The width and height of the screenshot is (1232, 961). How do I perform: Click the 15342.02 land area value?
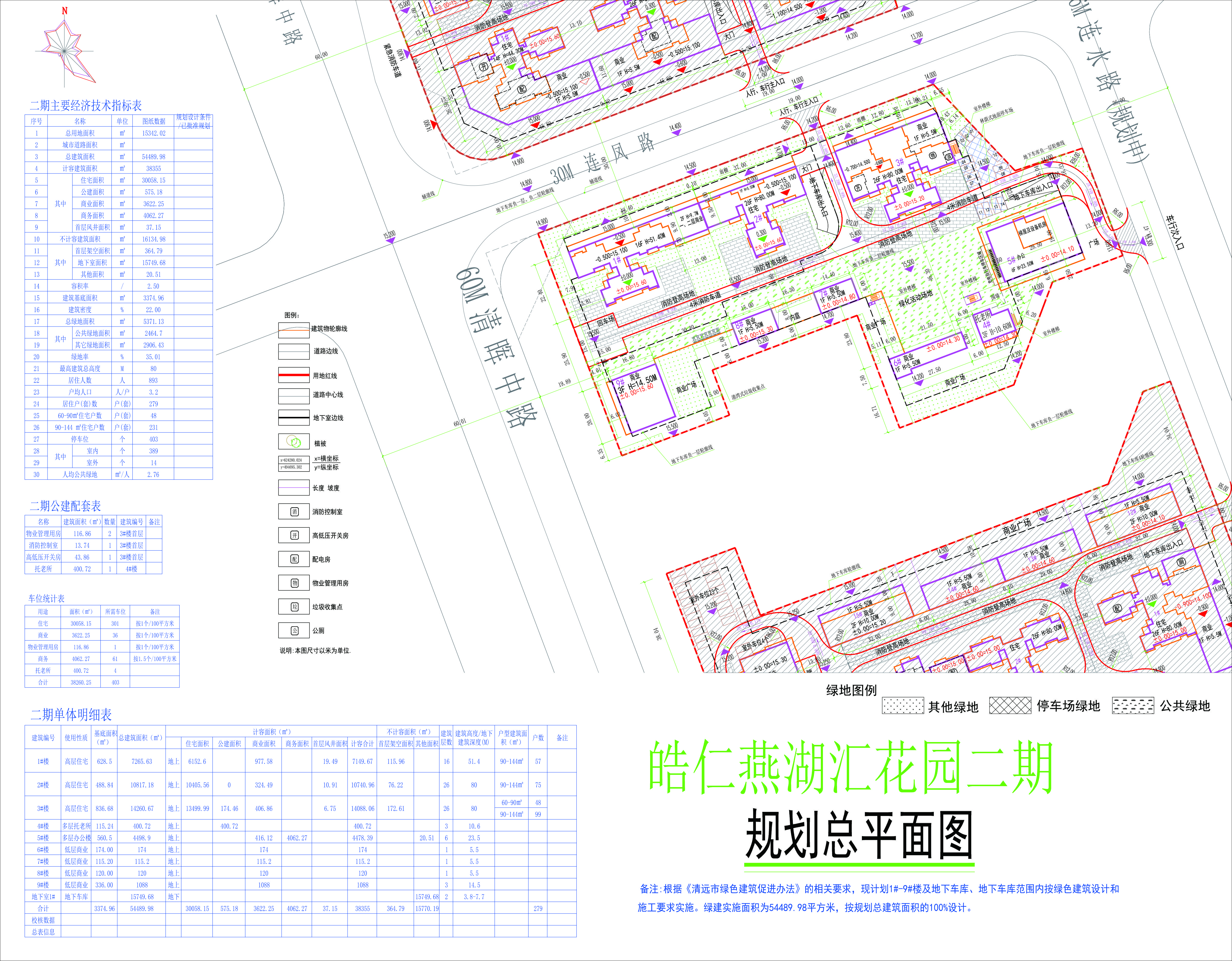(x=153, y=133)
